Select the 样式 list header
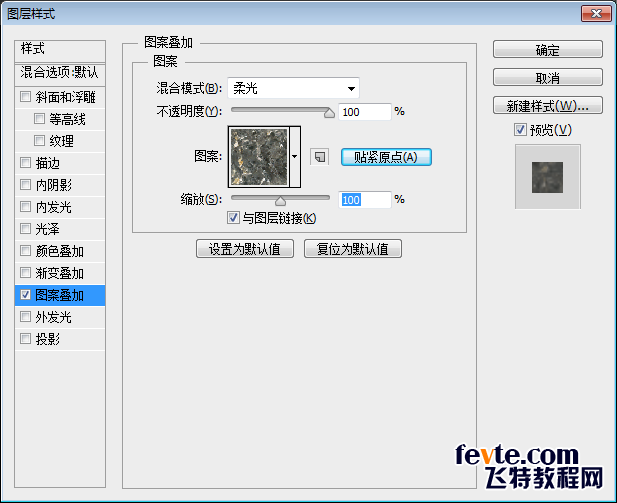The height and width of the screenshot is (503, 617). tap(60, 50)
